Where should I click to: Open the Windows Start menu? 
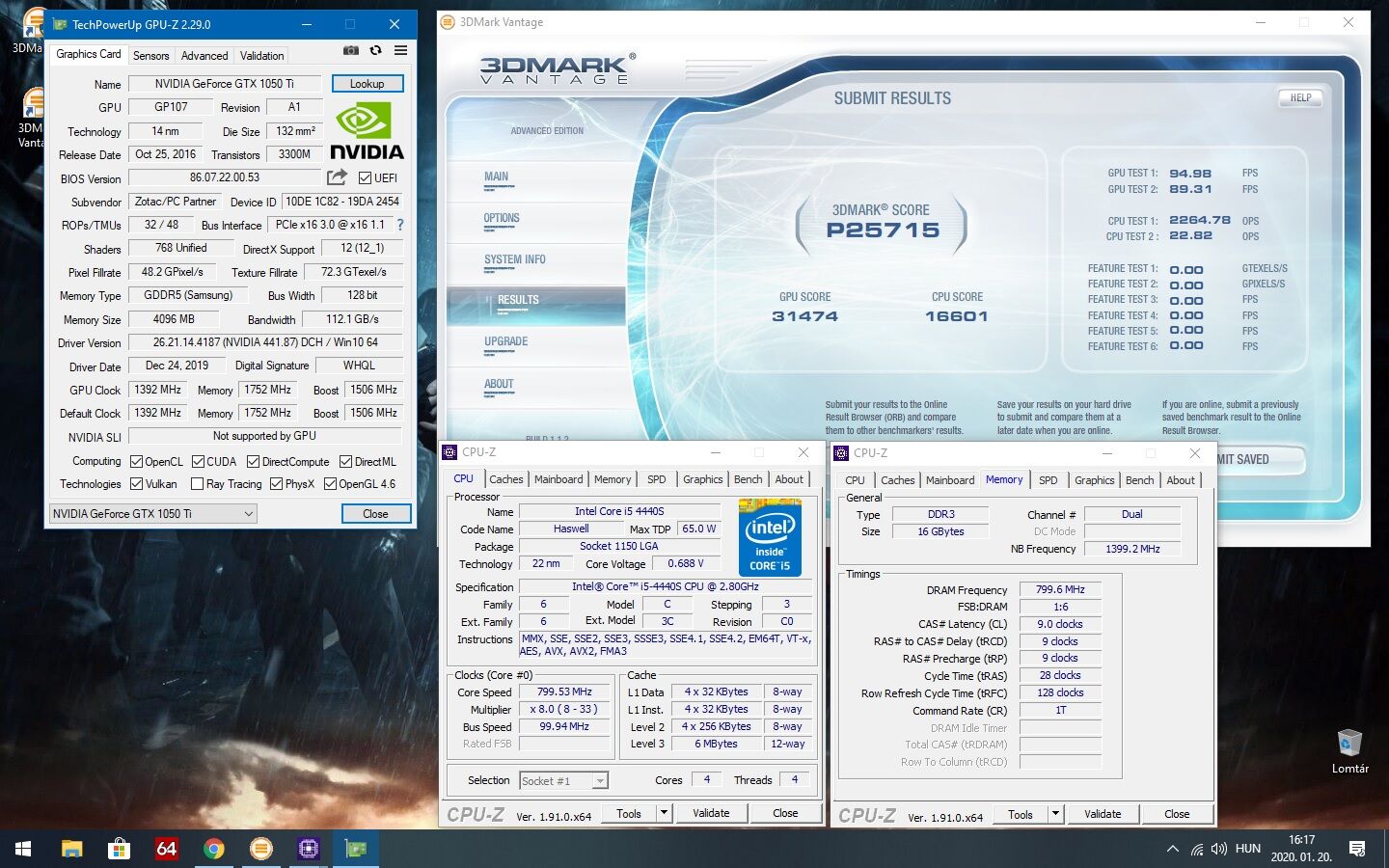[23, 849]
